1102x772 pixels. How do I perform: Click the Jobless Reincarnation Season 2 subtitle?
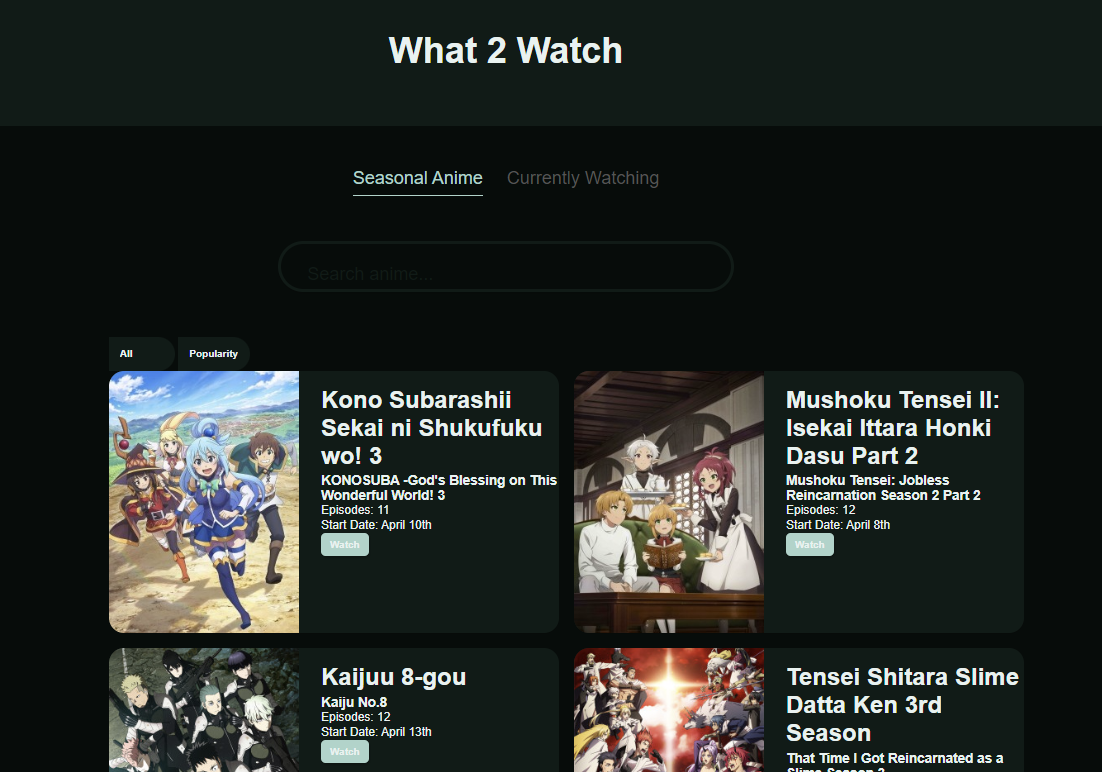(882, 487)
